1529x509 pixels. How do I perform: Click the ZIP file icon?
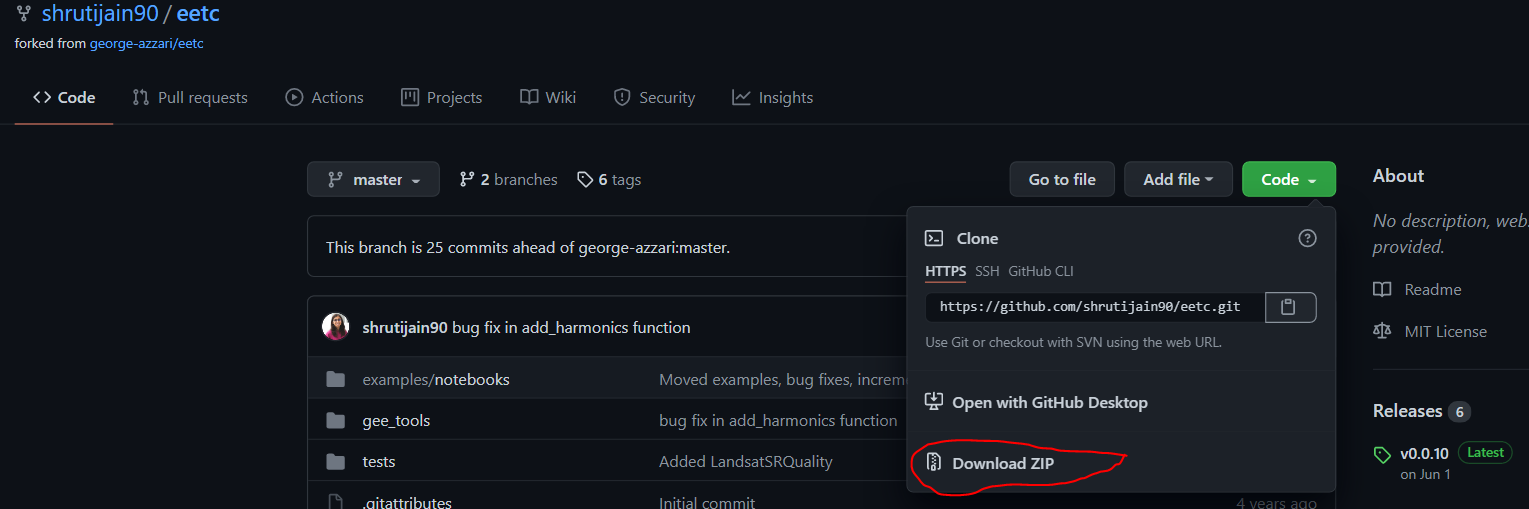tap(934, 462)
